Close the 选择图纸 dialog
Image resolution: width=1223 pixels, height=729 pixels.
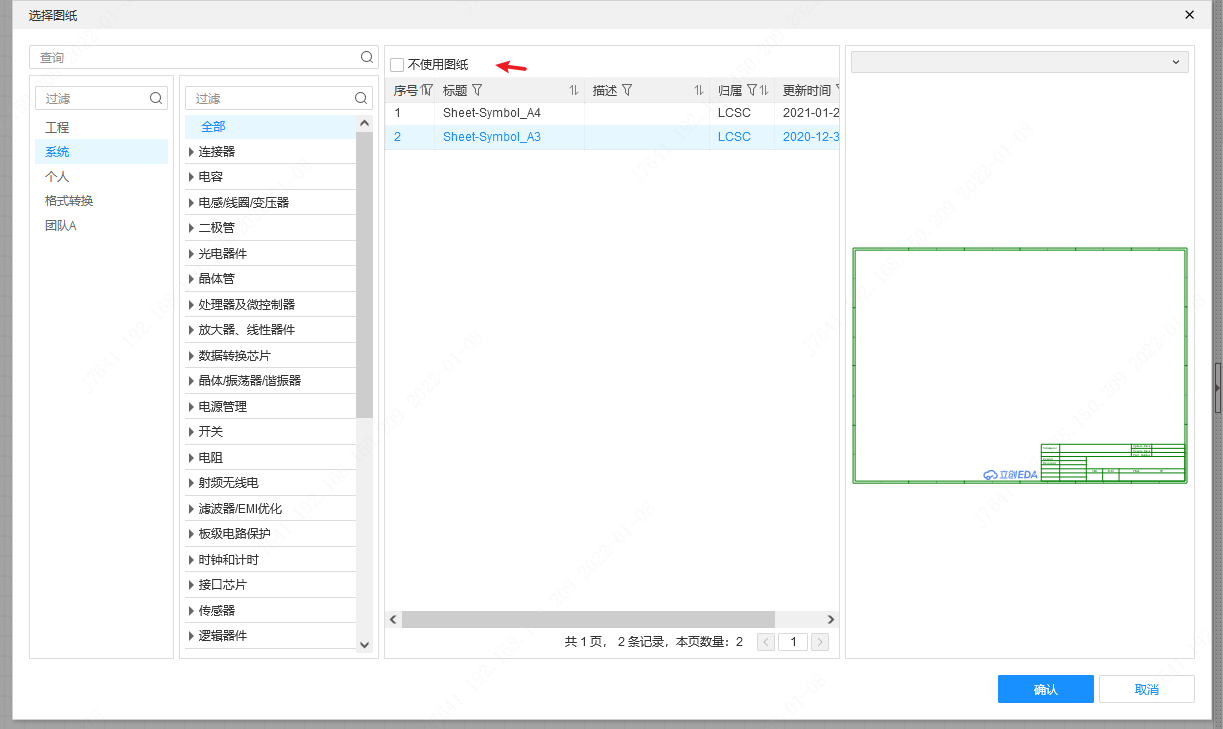click(x=1189, y=15)
